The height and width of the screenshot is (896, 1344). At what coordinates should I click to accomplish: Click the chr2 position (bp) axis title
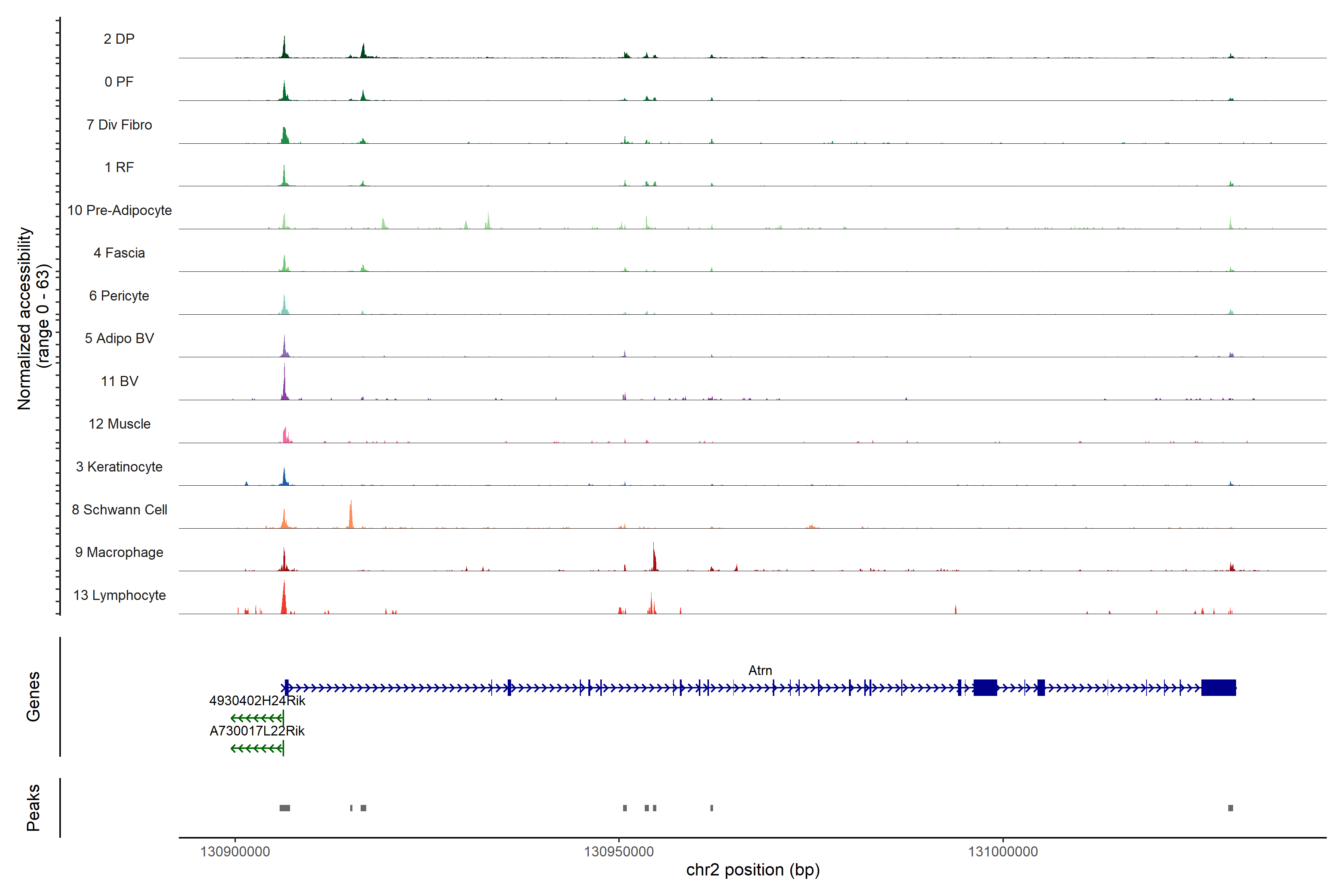[x=753, y=870]
